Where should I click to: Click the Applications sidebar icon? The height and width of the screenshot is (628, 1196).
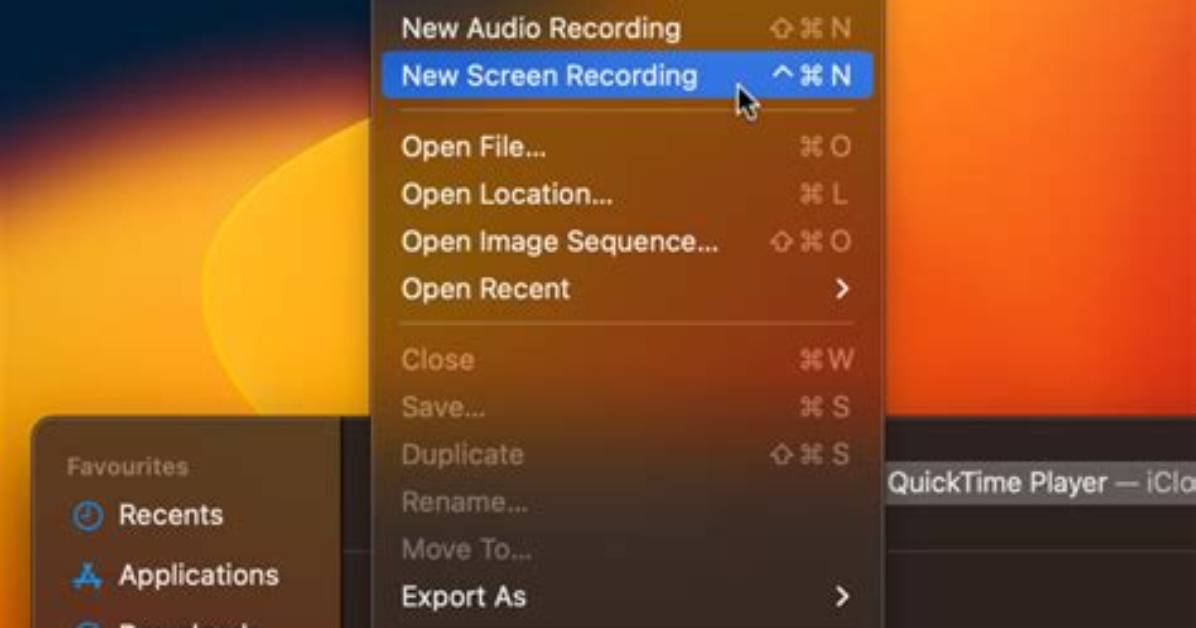88,576
